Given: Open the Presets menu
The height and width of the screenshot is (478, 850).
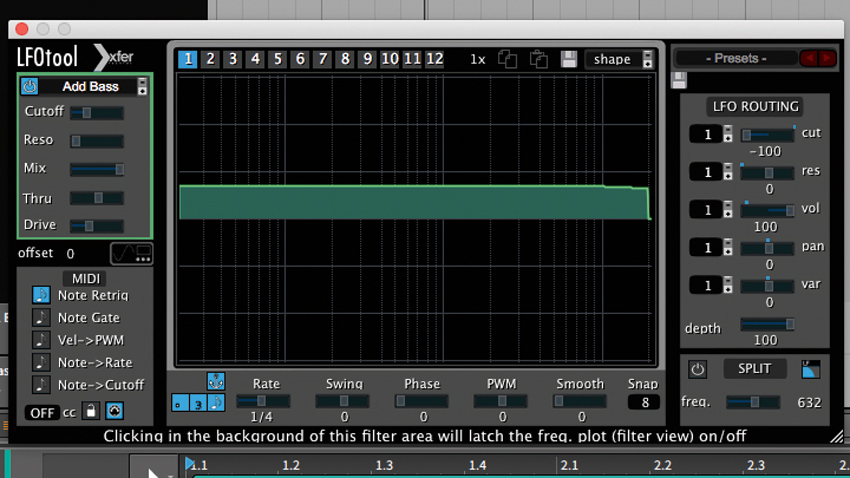Looking at the screenshot, I should (736, 58).
